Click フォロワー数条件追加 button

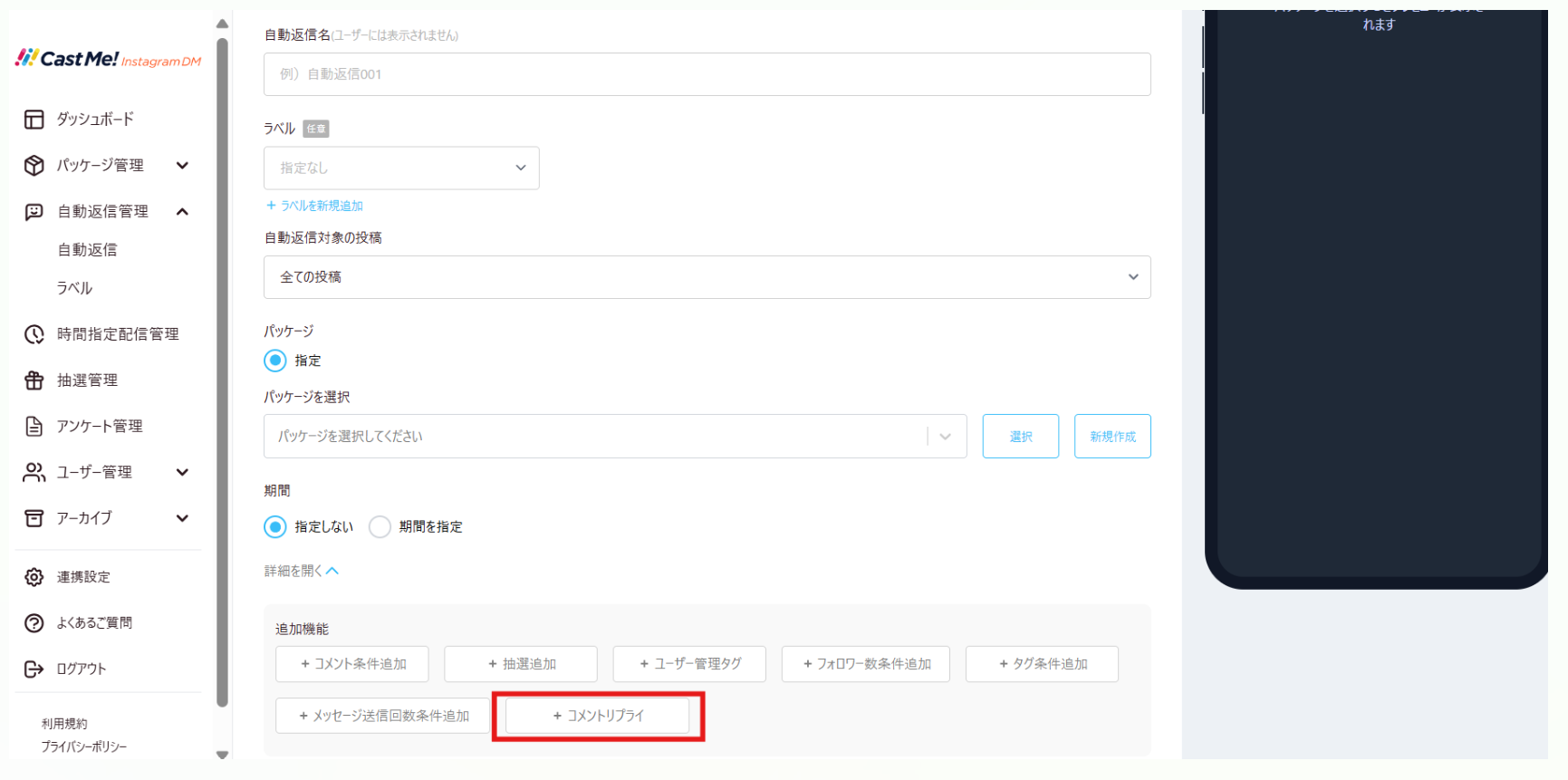tap(866, 664)
